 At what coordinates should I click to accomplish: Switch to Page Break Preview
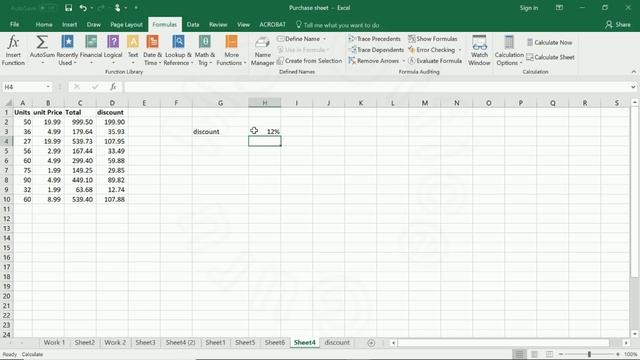click(549, 354)
